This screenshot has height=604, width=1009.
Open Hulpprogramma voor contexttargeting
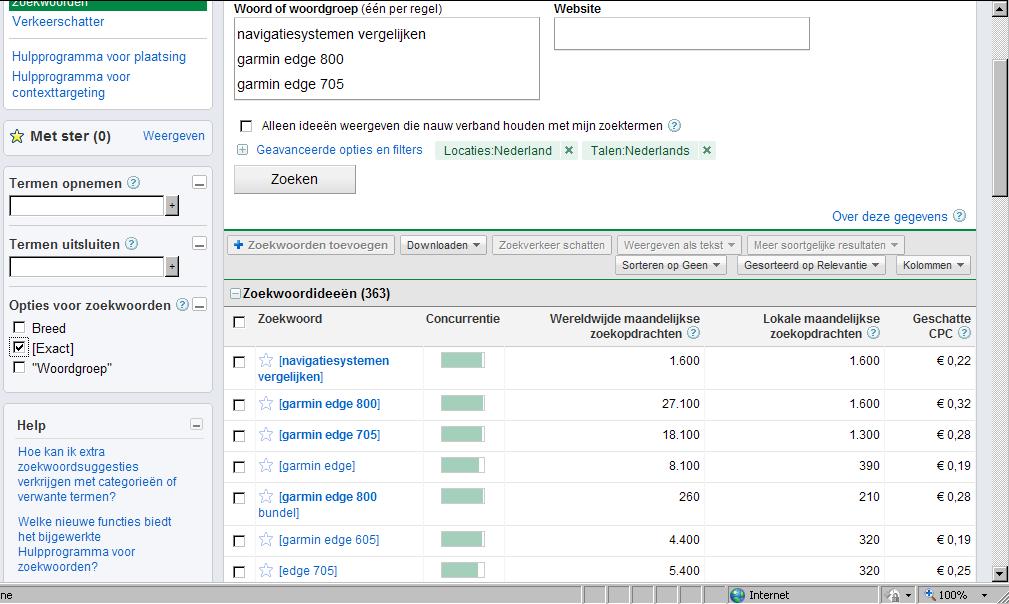71,84
